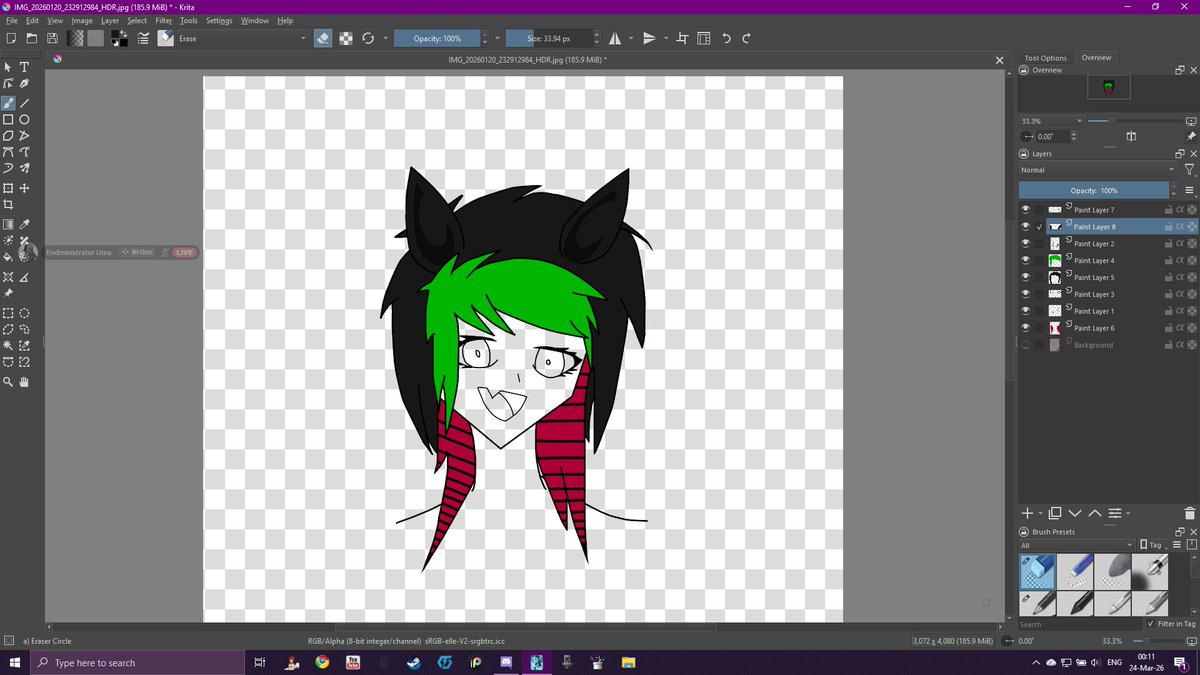The width and height of the screenshot is (1200, 675).
Task: Select the Fill bucket tool
Action: pyautogui.click(x=8, y=257)
